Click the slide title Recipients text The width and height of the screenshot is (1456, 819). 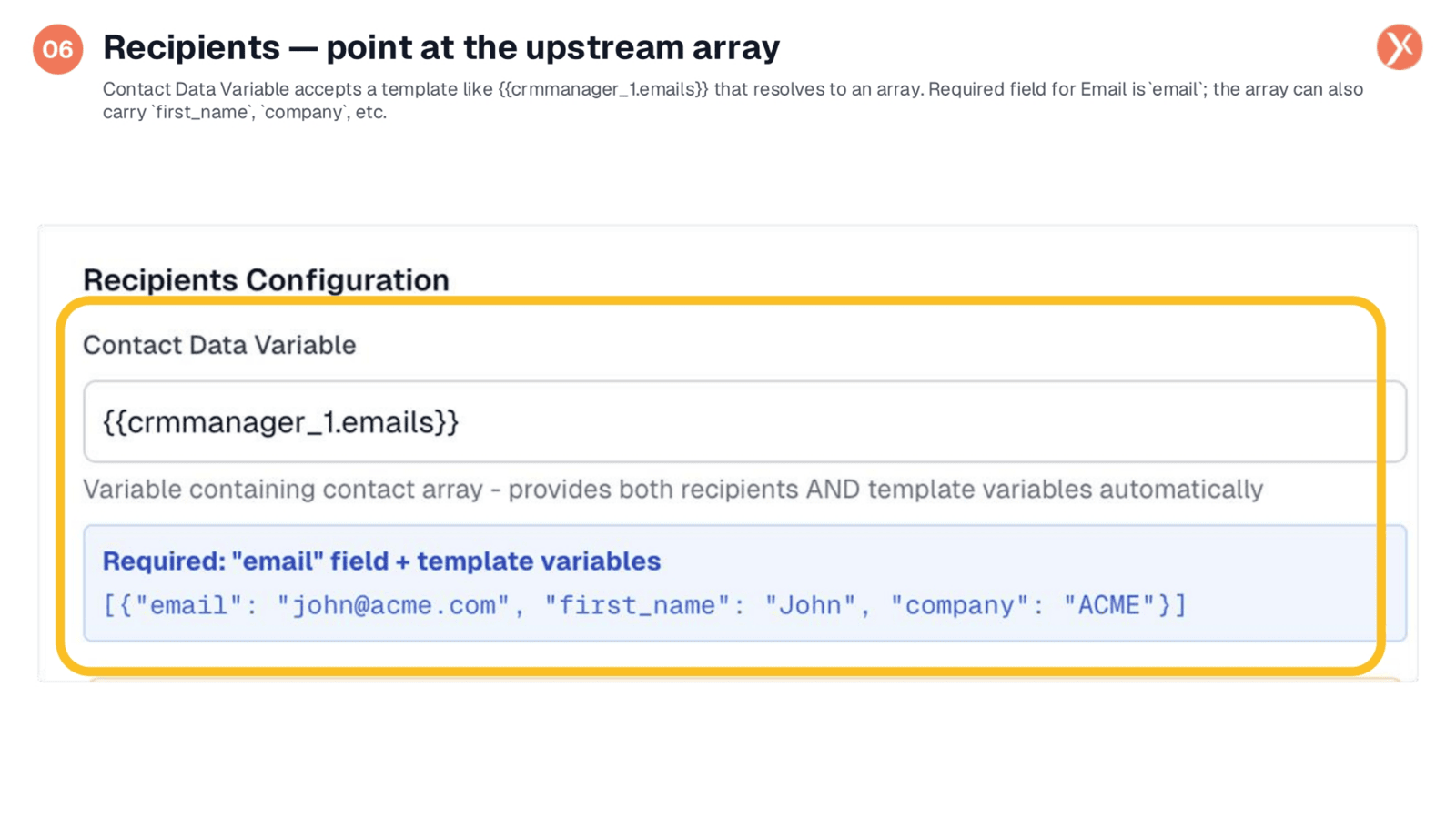[x=191, y=47]
